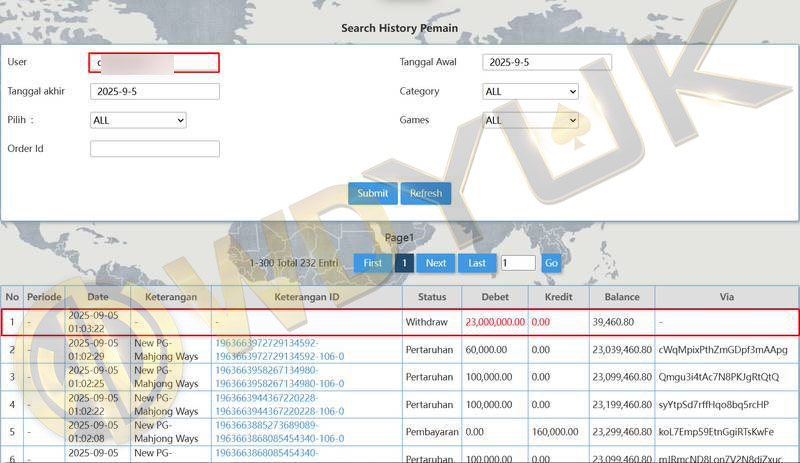Click debet amount 23,000,000.00
The width and height of the screenshot is (800, 463).
495,322
